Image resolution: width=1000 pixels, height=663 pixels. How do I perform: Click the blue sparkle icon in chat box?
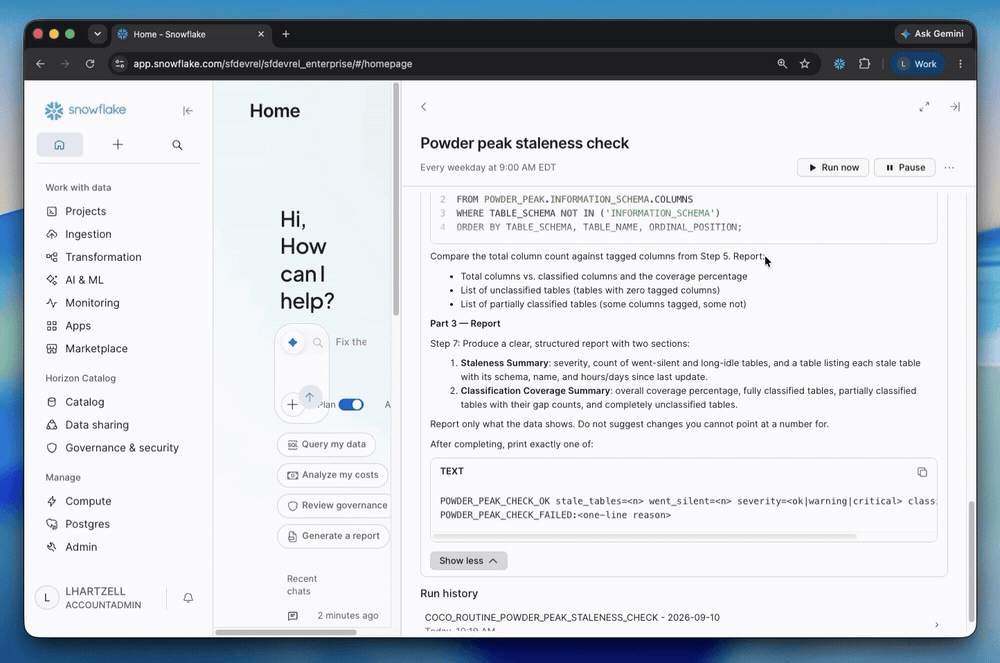click(x=293, y=342)
